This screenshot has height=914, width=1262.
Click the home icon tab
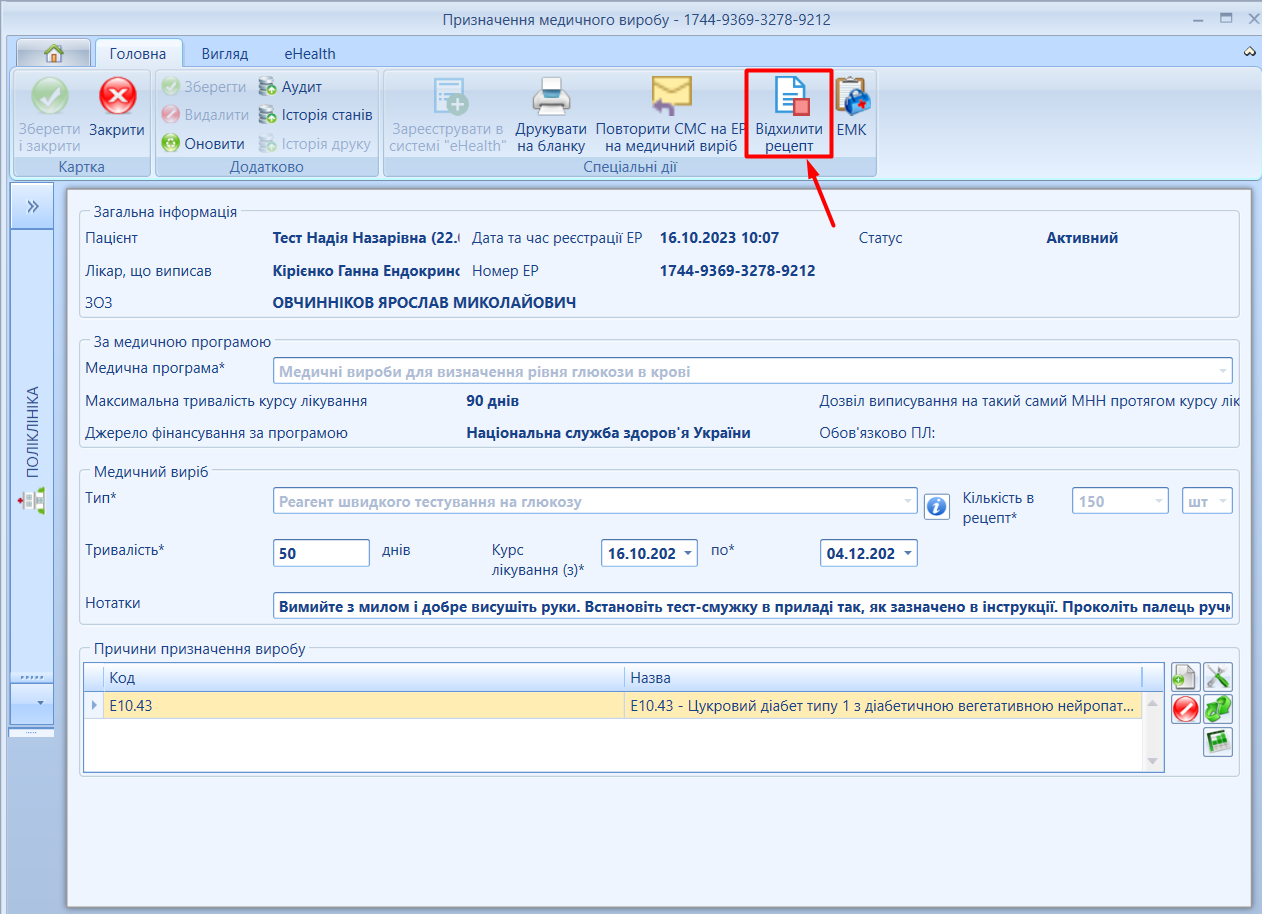coord(53,54)
